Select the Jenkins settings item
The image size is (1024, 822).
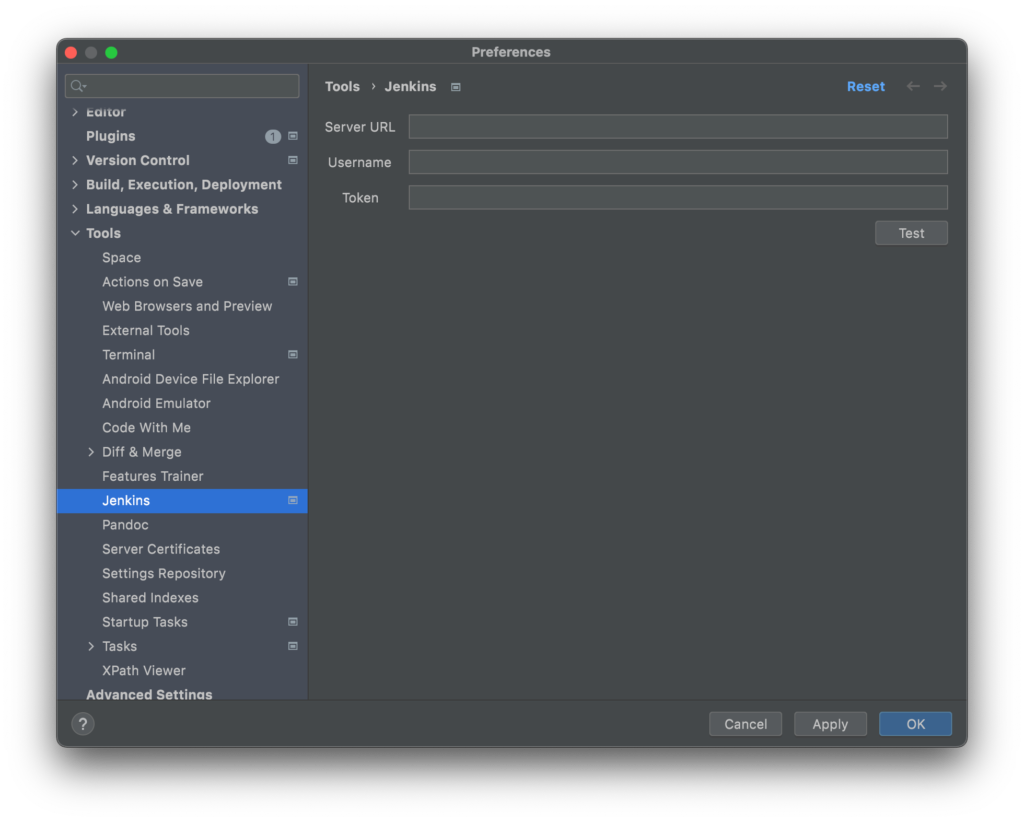pyautogui.click(x=182, y=501)
